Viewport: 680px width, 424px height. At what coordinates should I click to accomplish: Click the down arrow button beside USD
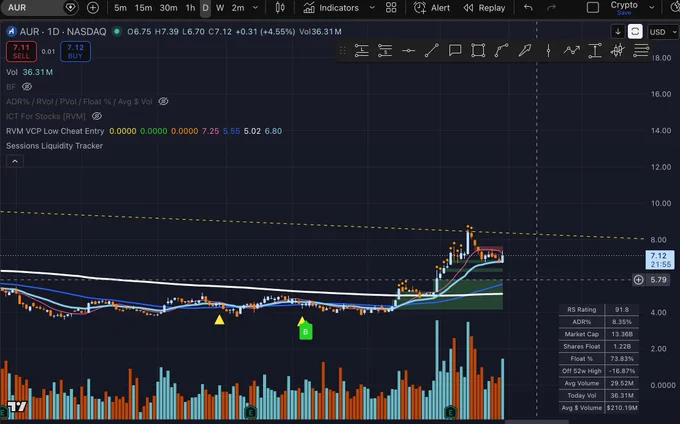[618, 32]
